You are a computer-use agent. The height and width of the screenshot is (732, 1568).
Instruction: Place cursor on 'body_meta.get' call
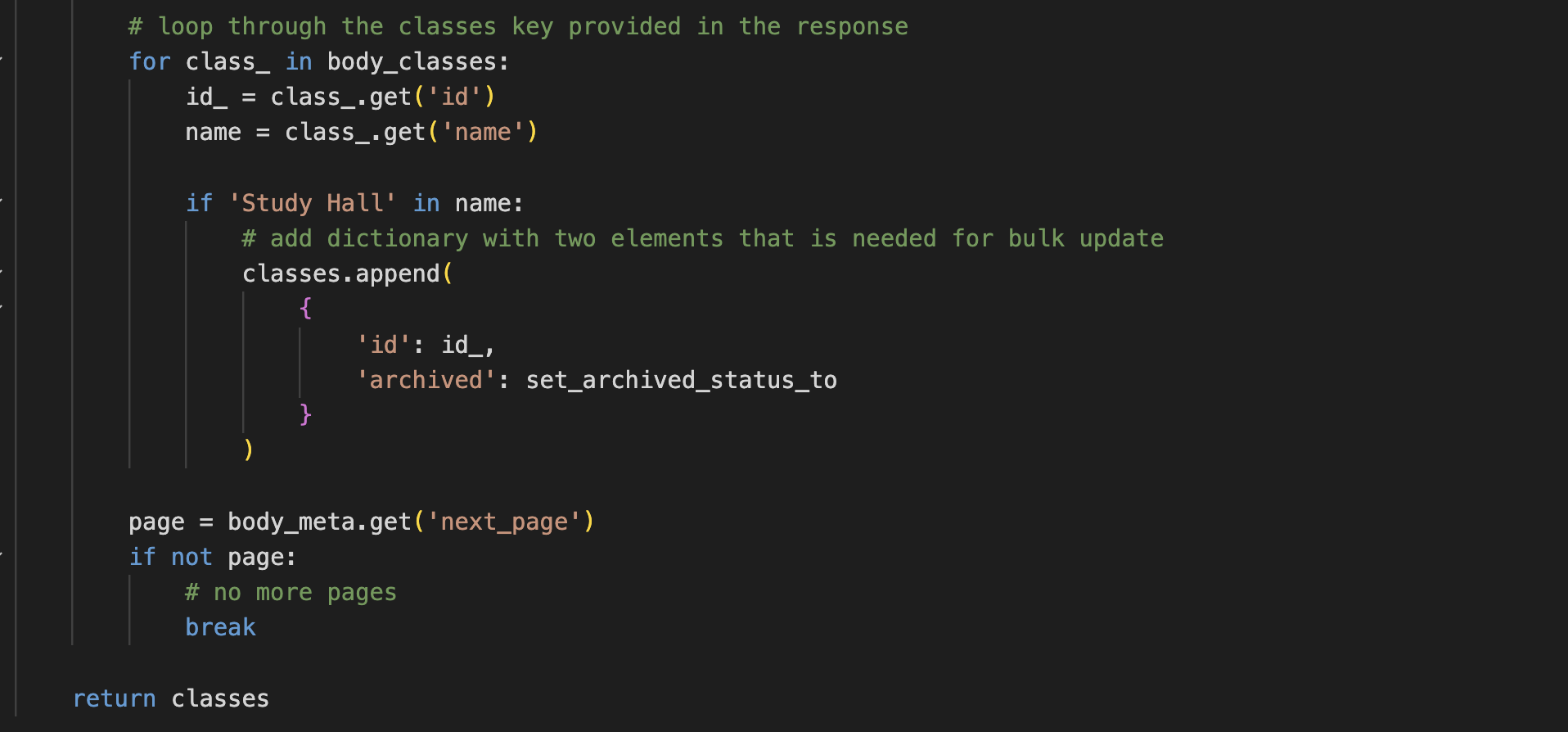tap(319, 522)
